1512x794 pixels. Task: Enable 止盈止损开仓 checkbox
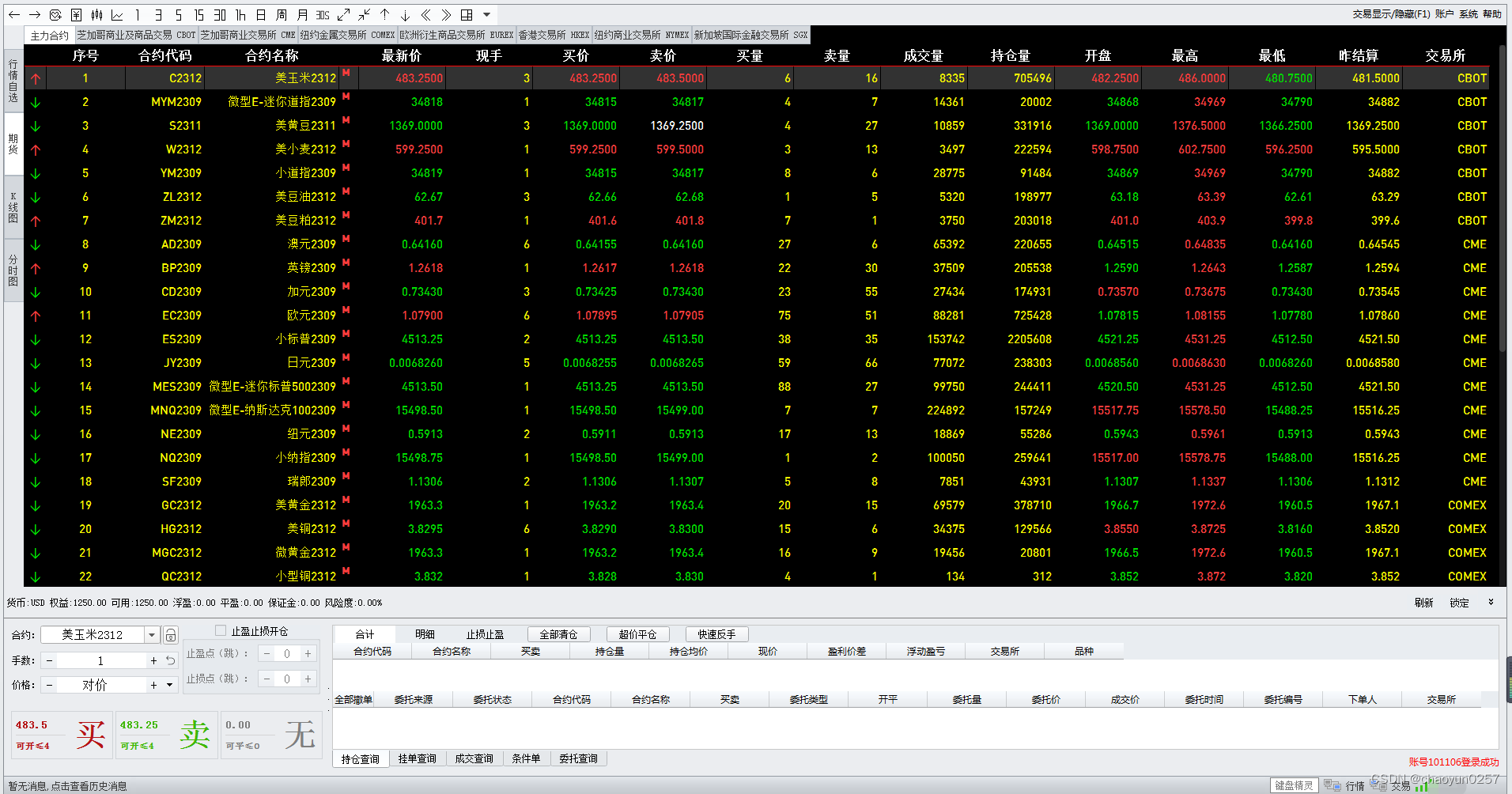(x=221, y=630)
